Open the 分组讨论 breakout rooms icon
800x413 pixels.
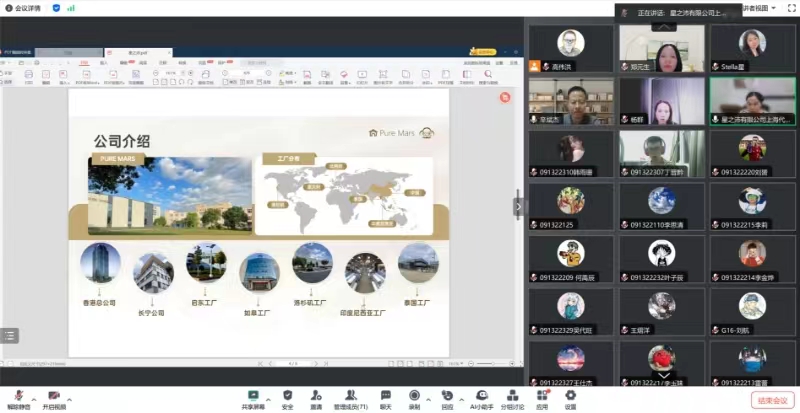click(x=512, y=396)
